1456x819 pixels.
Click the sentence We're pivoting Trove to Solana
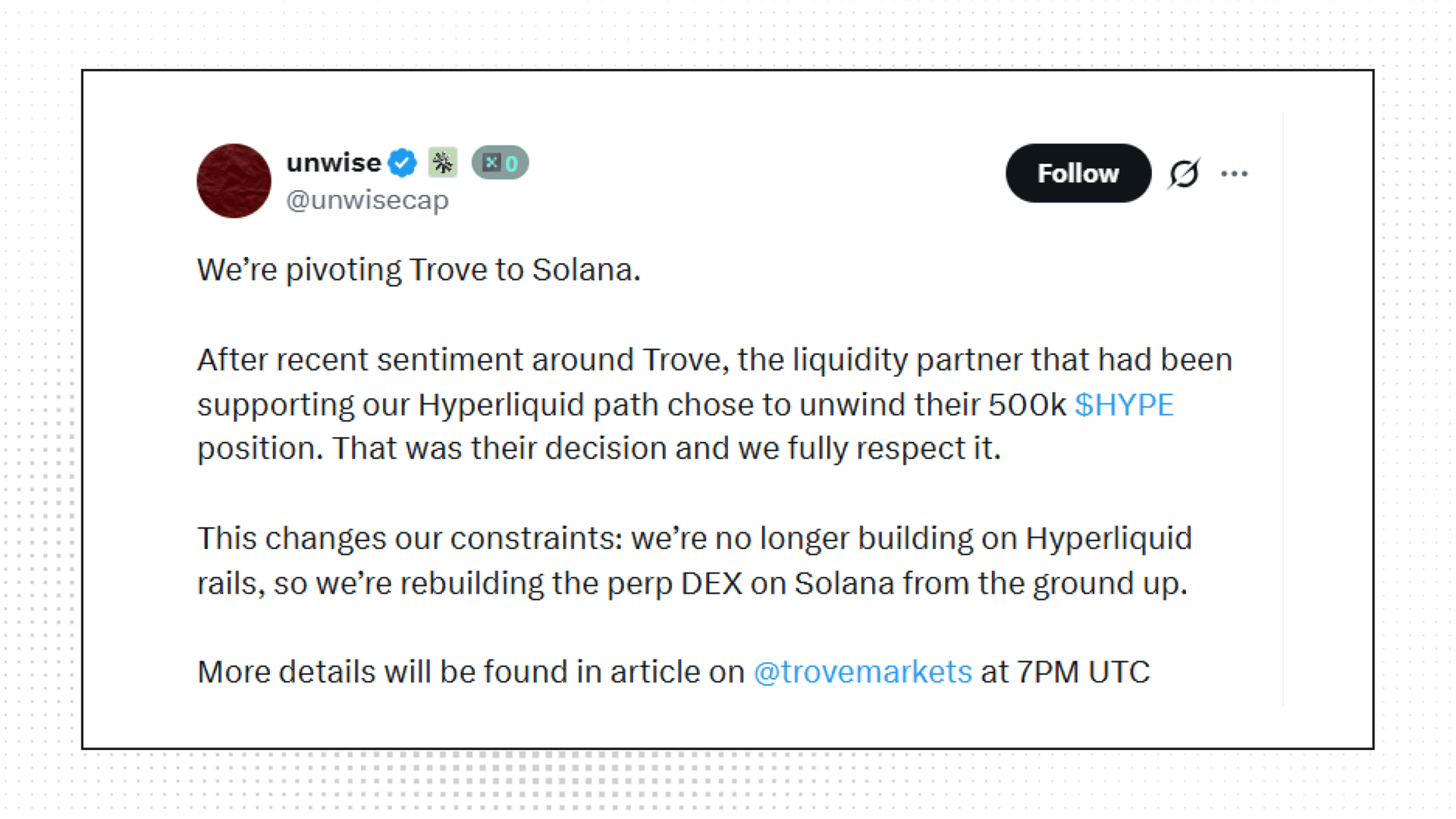pyautogui.click(x=419, y=270)
